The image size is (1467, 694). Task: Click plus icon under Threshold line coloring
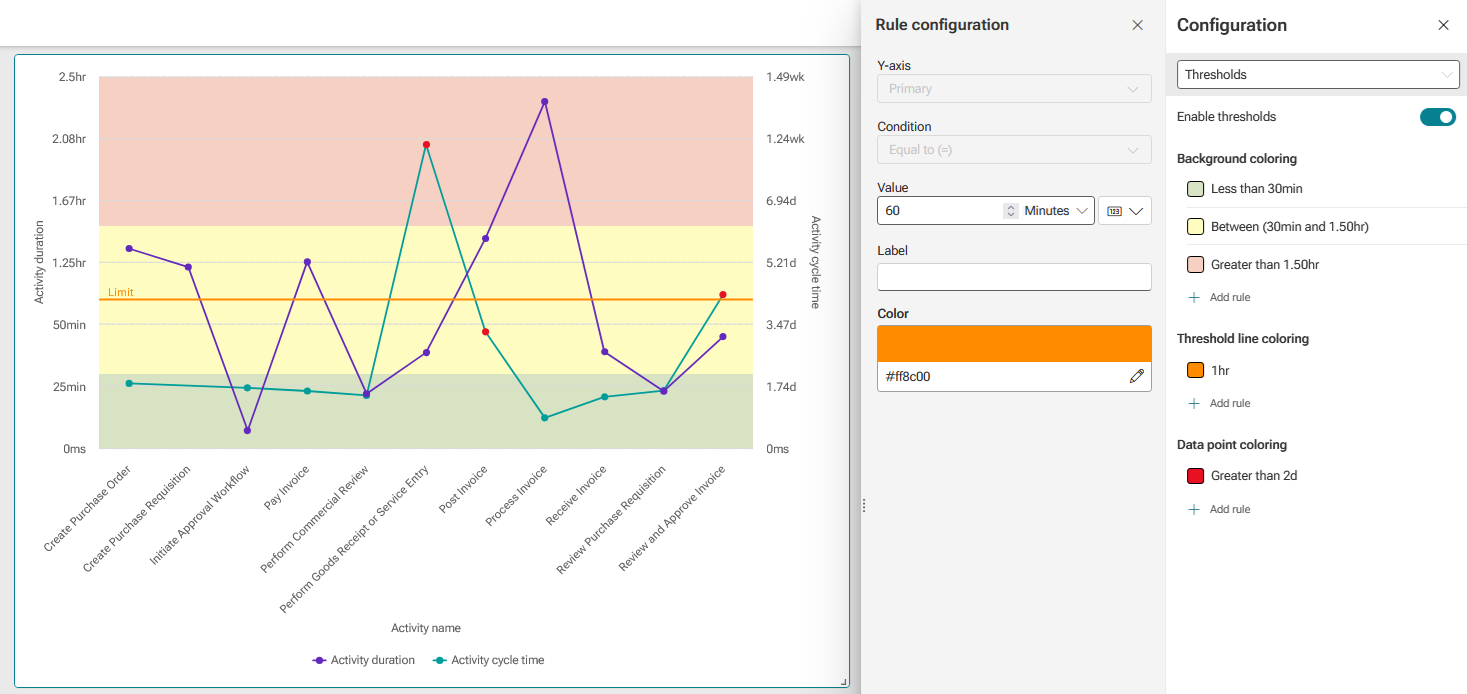click(1194, 404)
